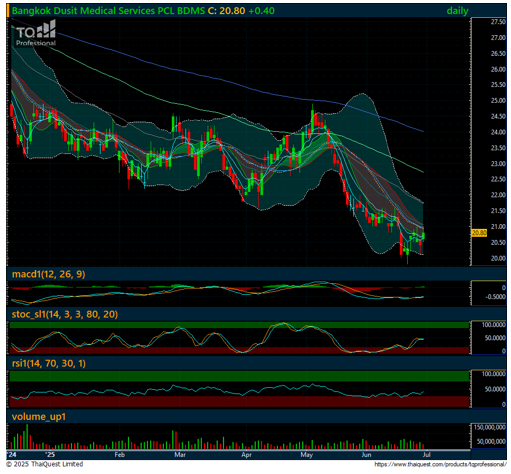Click the Apr date axis label
The height and width of the screenshot is (474, 511).
pyautogui.click(x=246, y=455)
